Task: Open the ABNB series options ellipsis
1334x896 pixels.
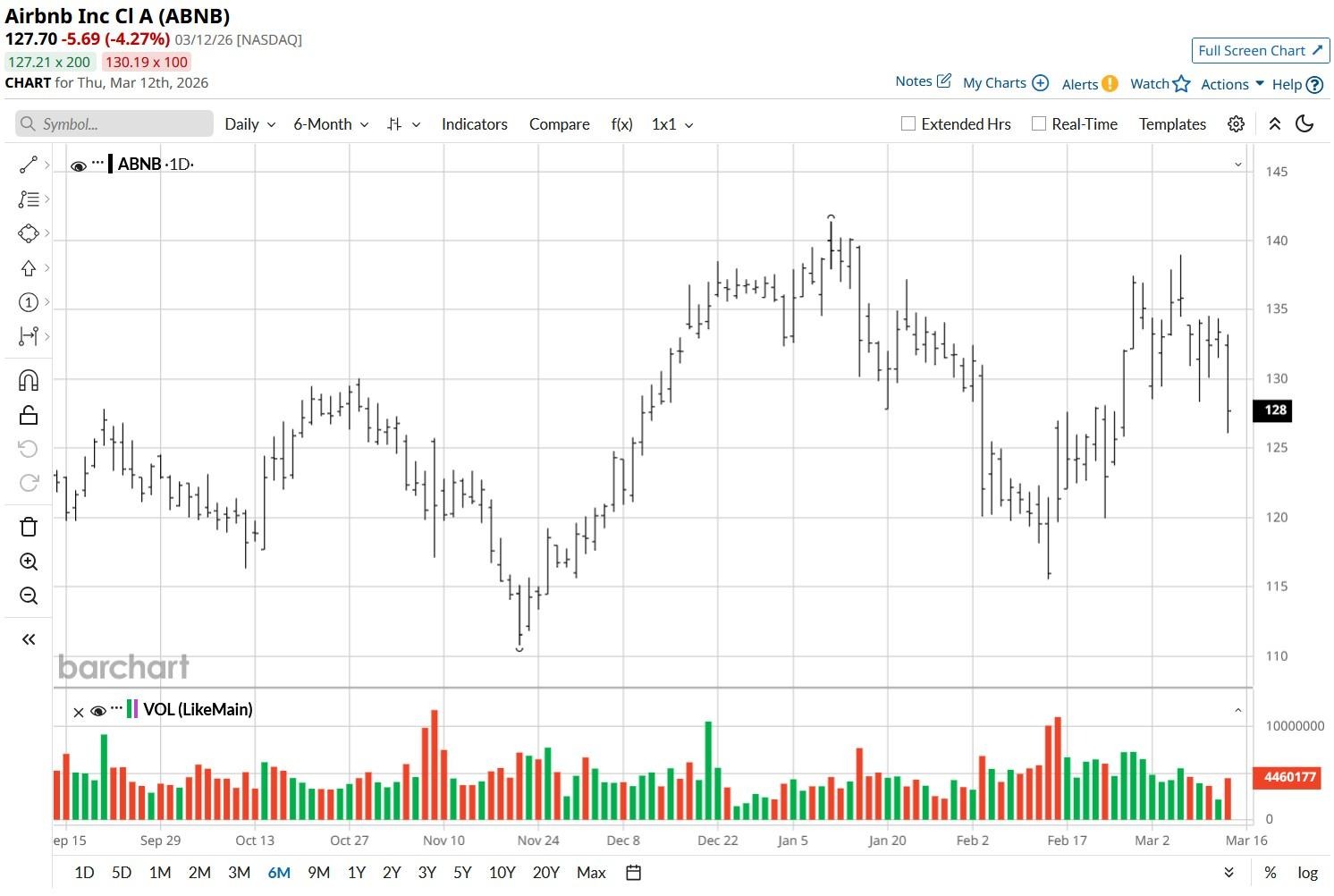Action: pyautogui.click(x=97, y=163)
